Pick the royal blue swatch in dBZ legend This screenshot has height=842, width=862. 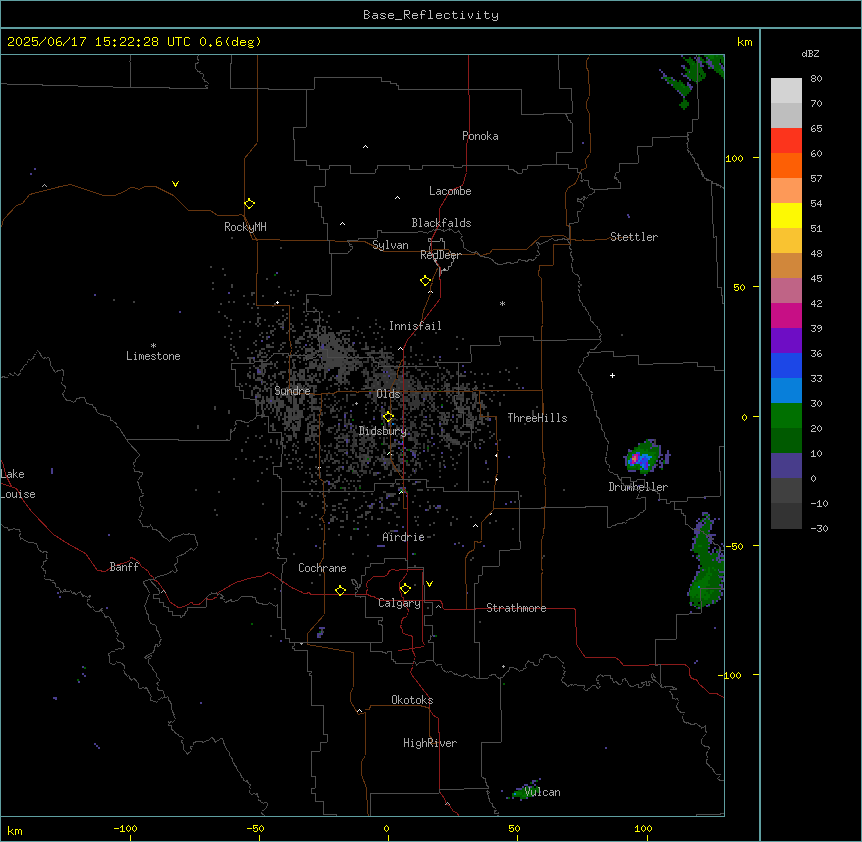786,365
